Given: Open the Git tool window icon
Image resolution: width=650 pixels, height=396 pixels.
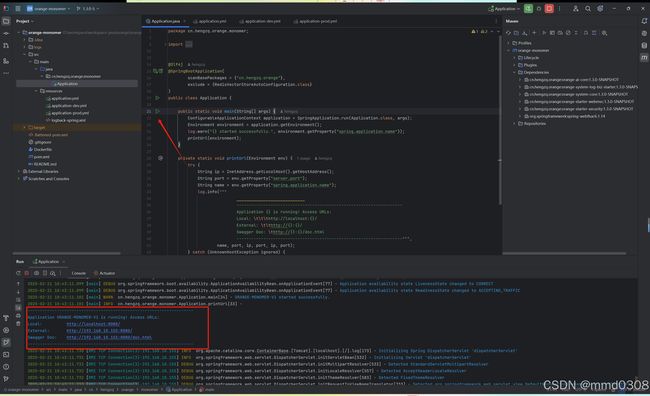Looking at the screenshot, I should (x=6, y=379).
